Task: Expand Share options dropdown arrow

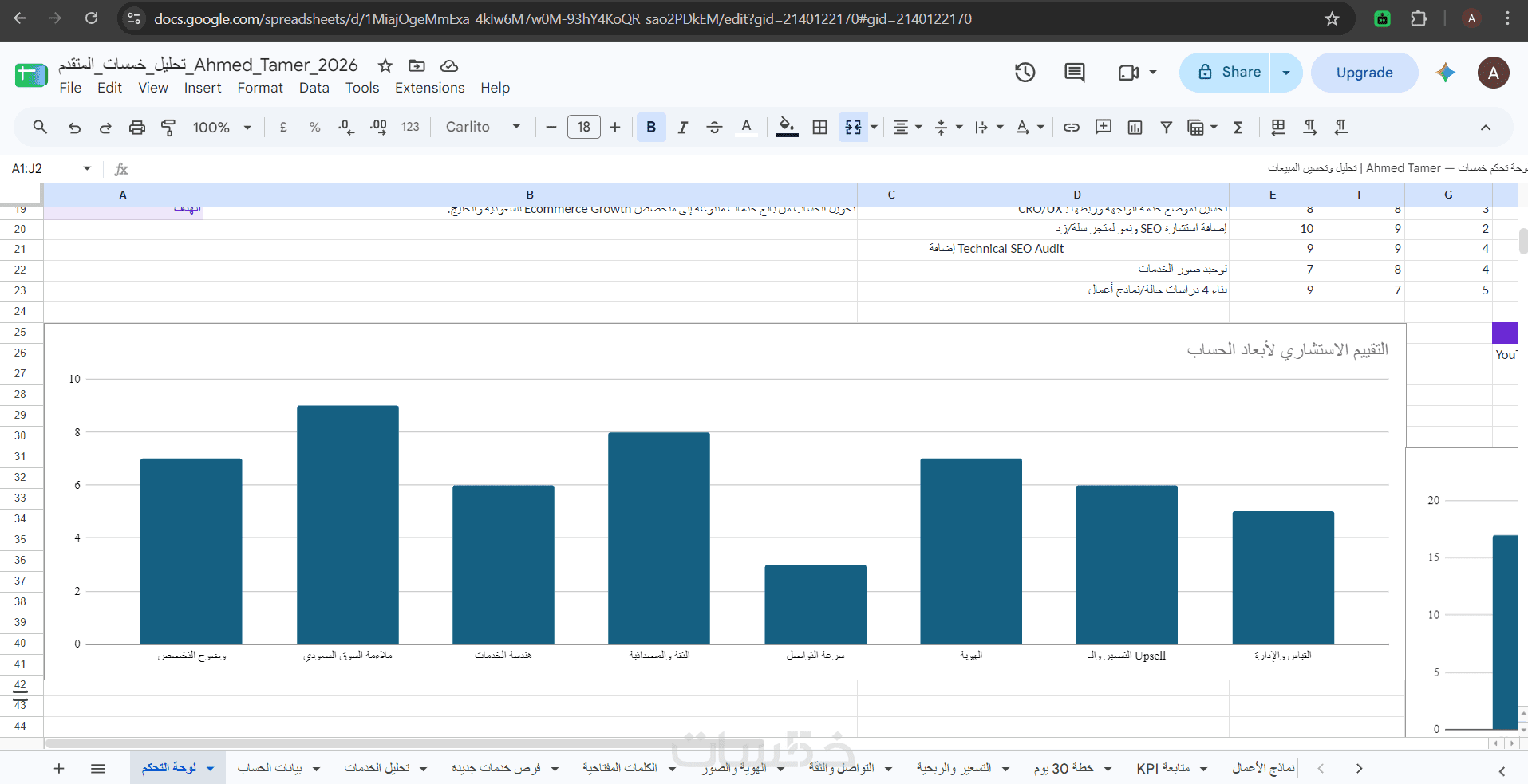Action: click(1286, 73)
